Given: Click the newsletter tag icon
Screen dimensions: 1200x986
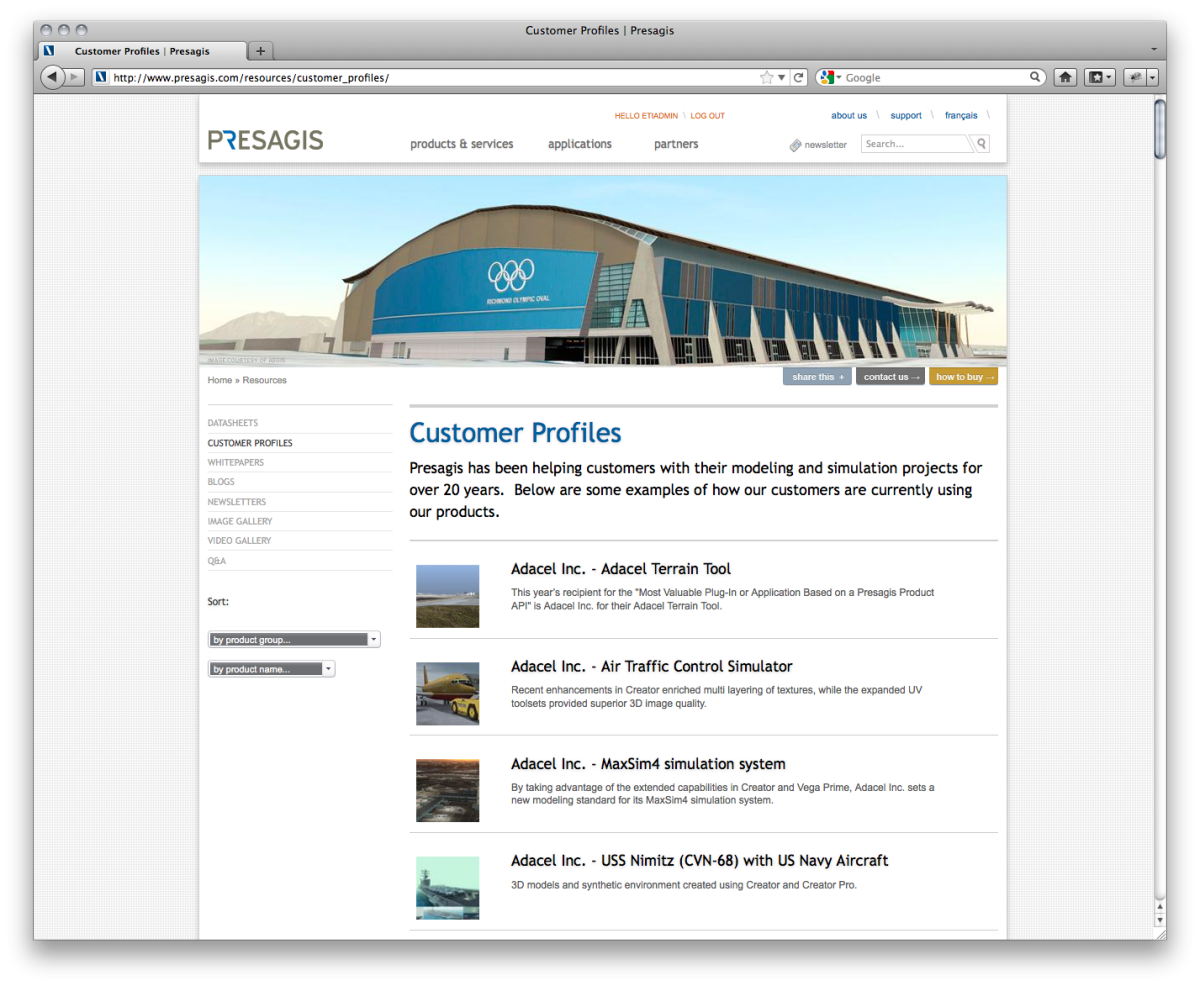Looking at the screenshot, I should click(795, 145).
